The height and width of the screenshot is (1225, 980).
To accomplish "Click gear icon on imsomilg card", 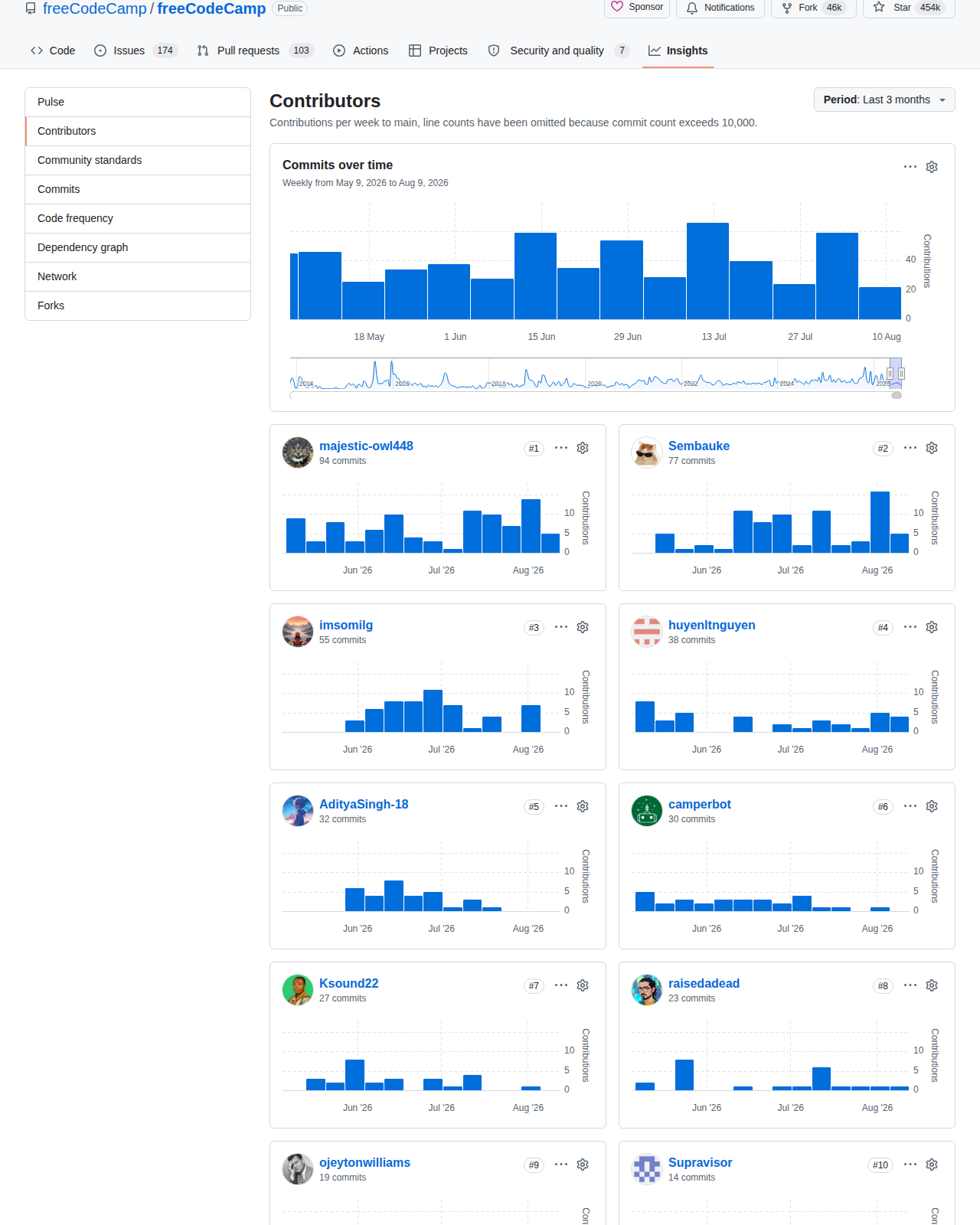I will tap(583, 627).
